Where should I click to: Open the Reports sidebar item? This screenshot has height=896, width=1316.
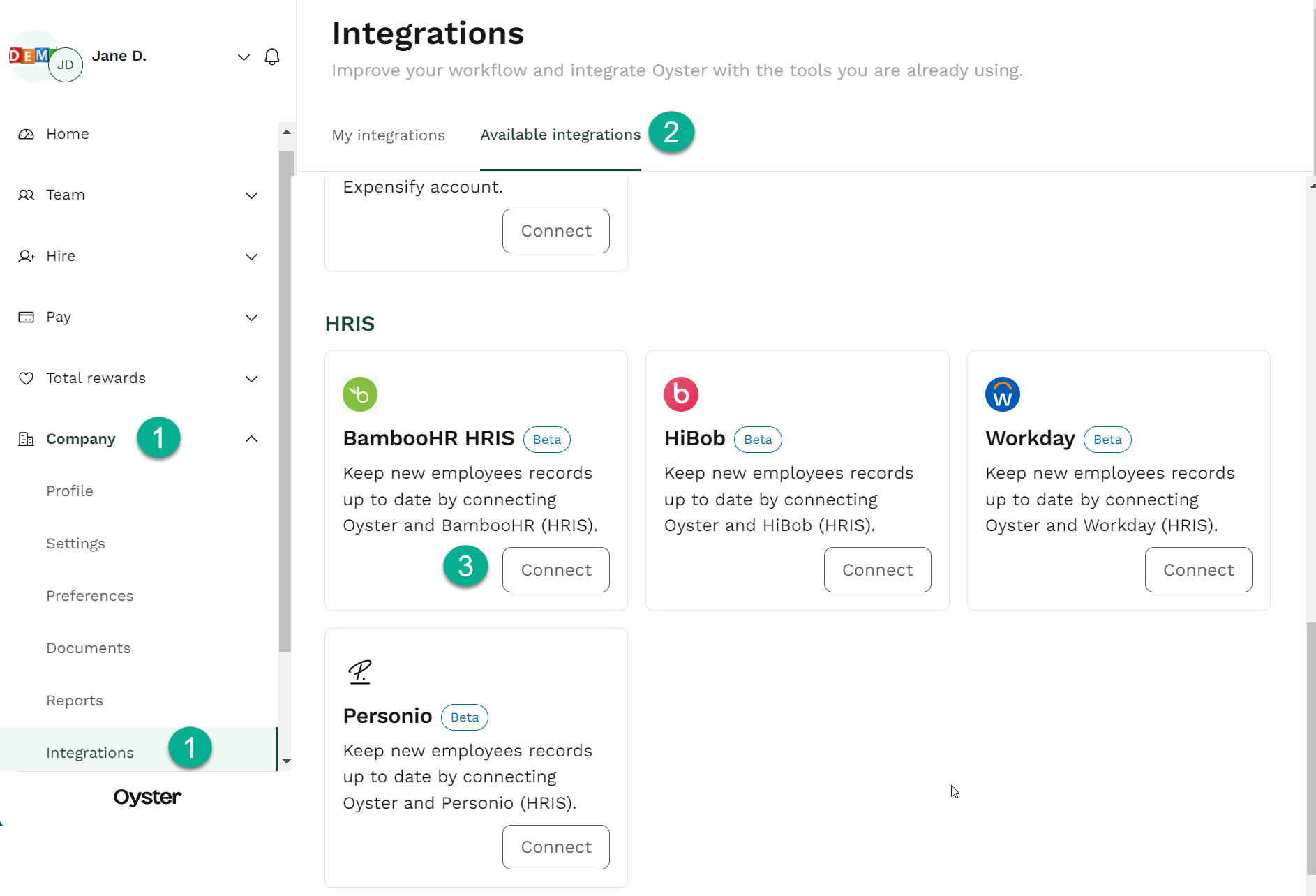tap(75, 701)
